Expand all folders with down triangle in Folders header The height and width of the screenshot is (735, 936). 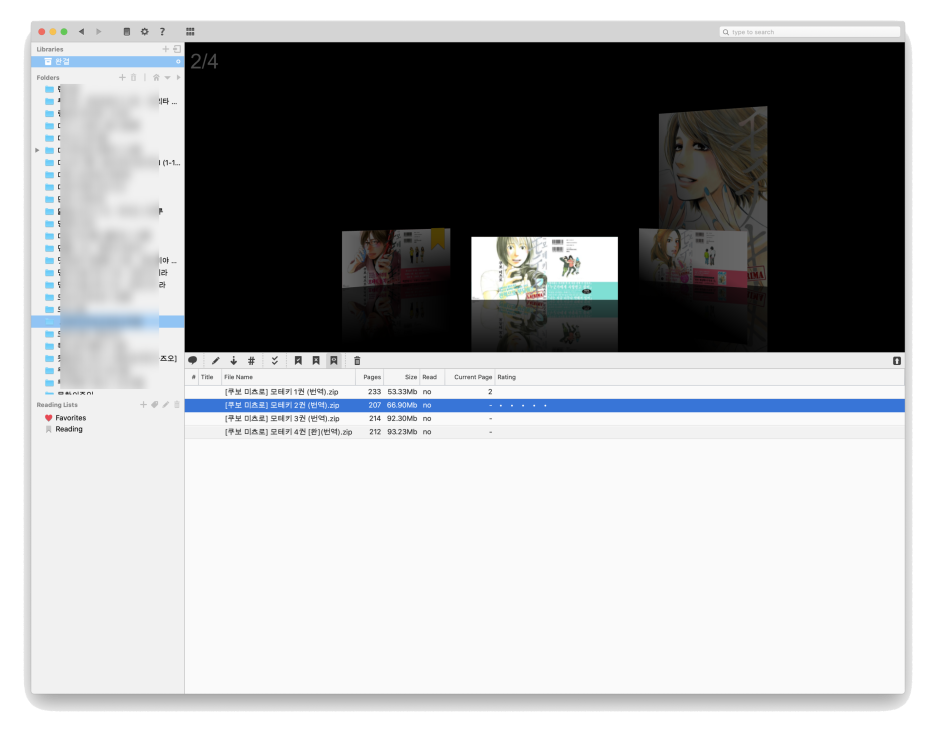pyautogui.click(x=167, y=77)
